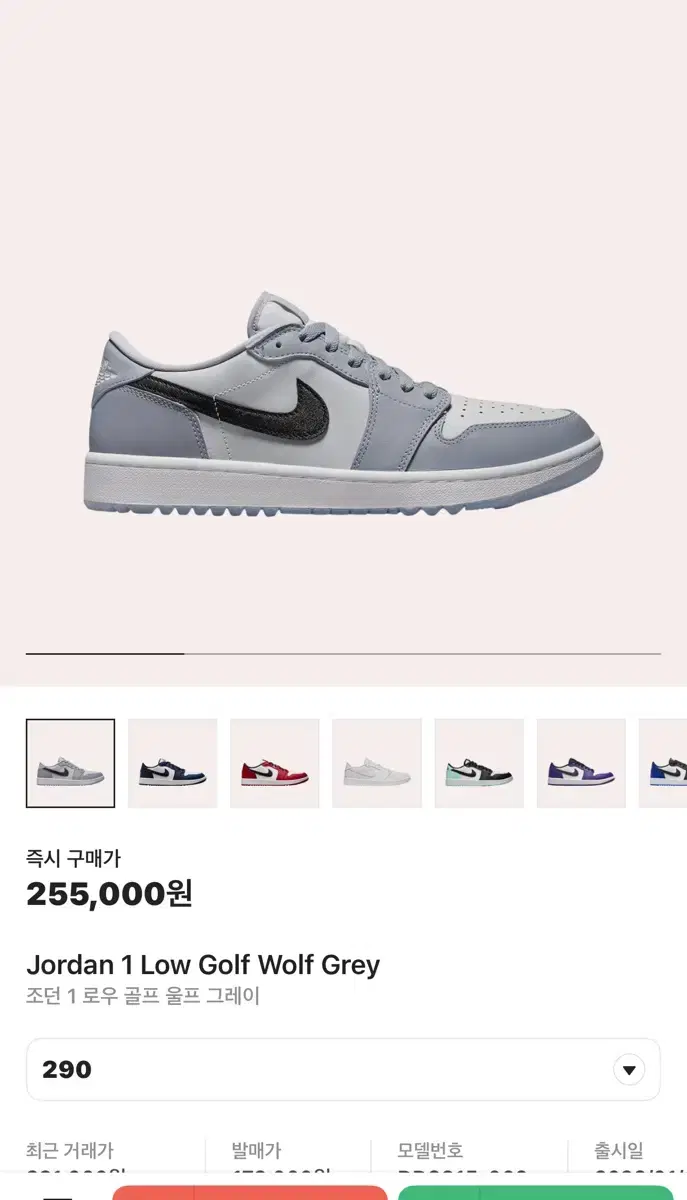Tap the bookmark icon at bottom left
Viewport: 687px width, 1200px height.
pyautogui.click(x=58, y=1194)
